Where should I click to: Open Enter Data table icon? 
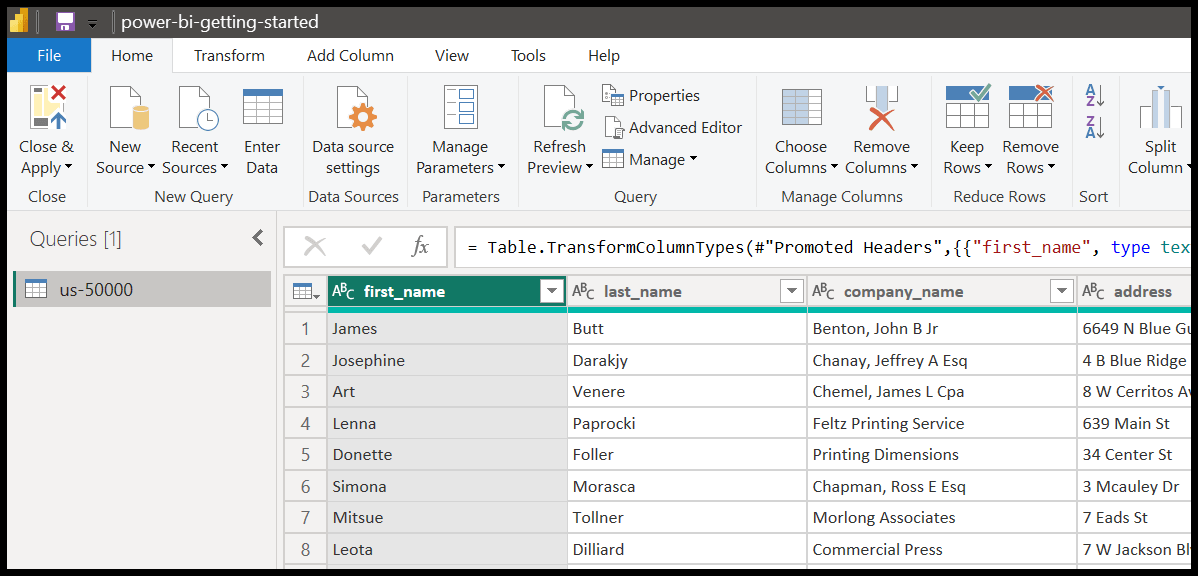tap(262, 107)
